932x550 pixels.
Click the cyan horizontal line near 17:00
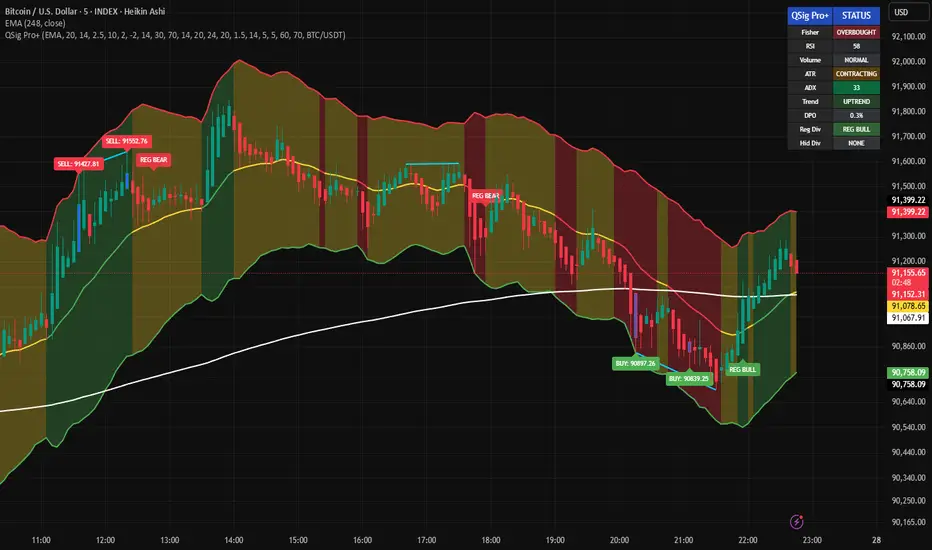[x=432, y=164]
